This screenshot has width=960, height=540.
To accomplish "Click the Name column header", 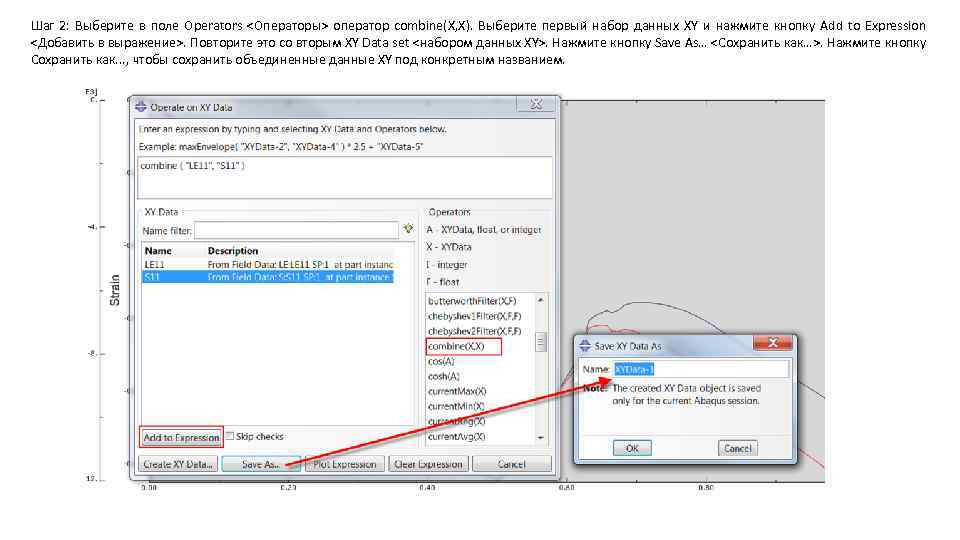I will [x=158, y=250].
